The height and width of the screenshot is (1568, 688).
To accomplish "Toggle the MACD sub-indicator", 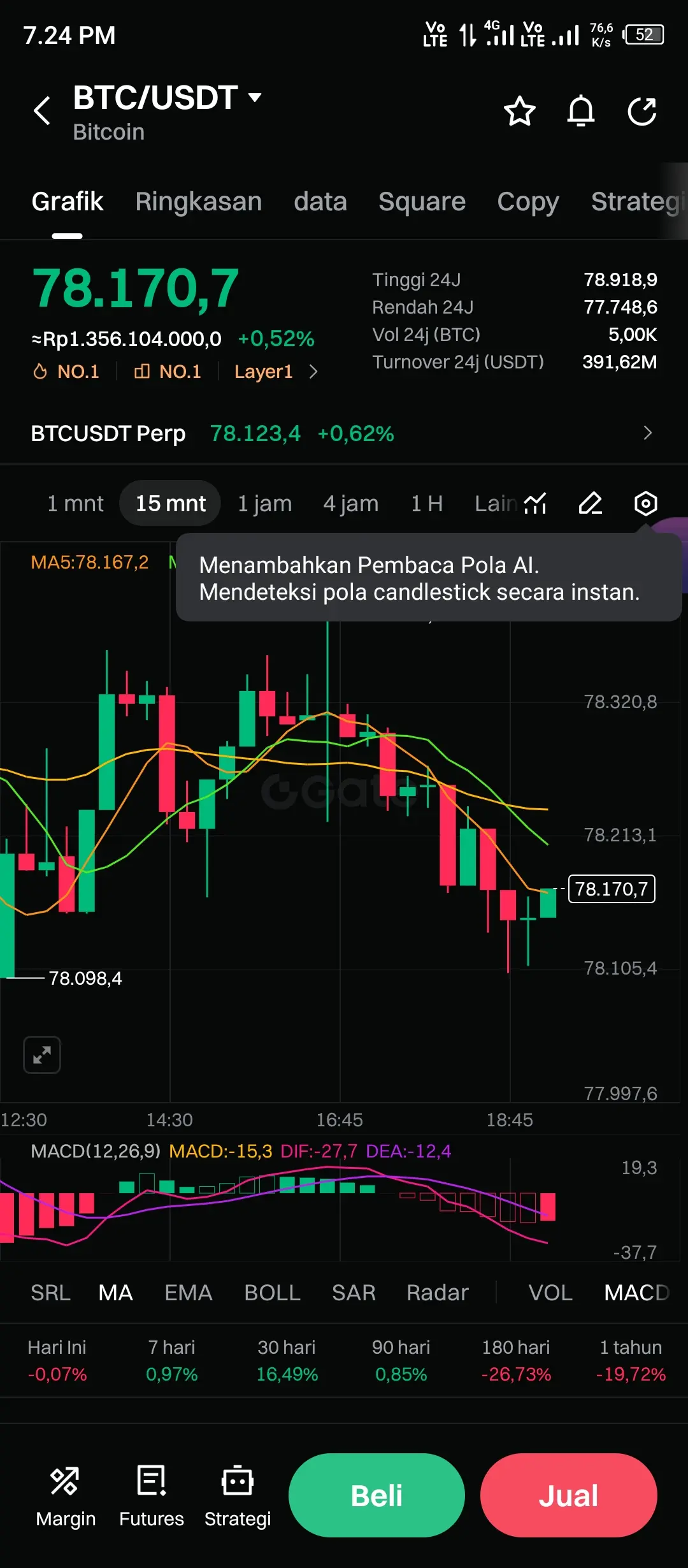I will tap(637, 1293).
